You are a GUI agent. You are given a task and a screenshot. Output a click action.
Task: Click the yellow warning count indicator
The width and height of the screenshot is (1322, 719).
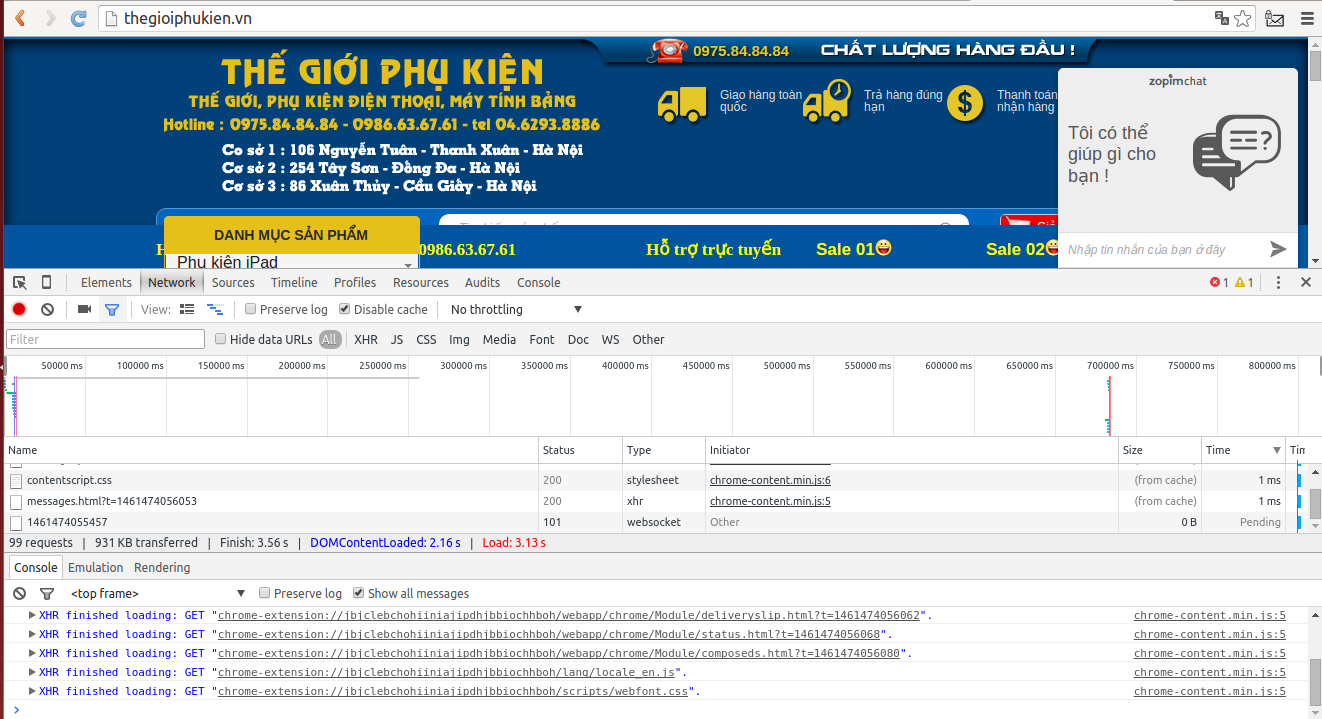coord(1244,283)
